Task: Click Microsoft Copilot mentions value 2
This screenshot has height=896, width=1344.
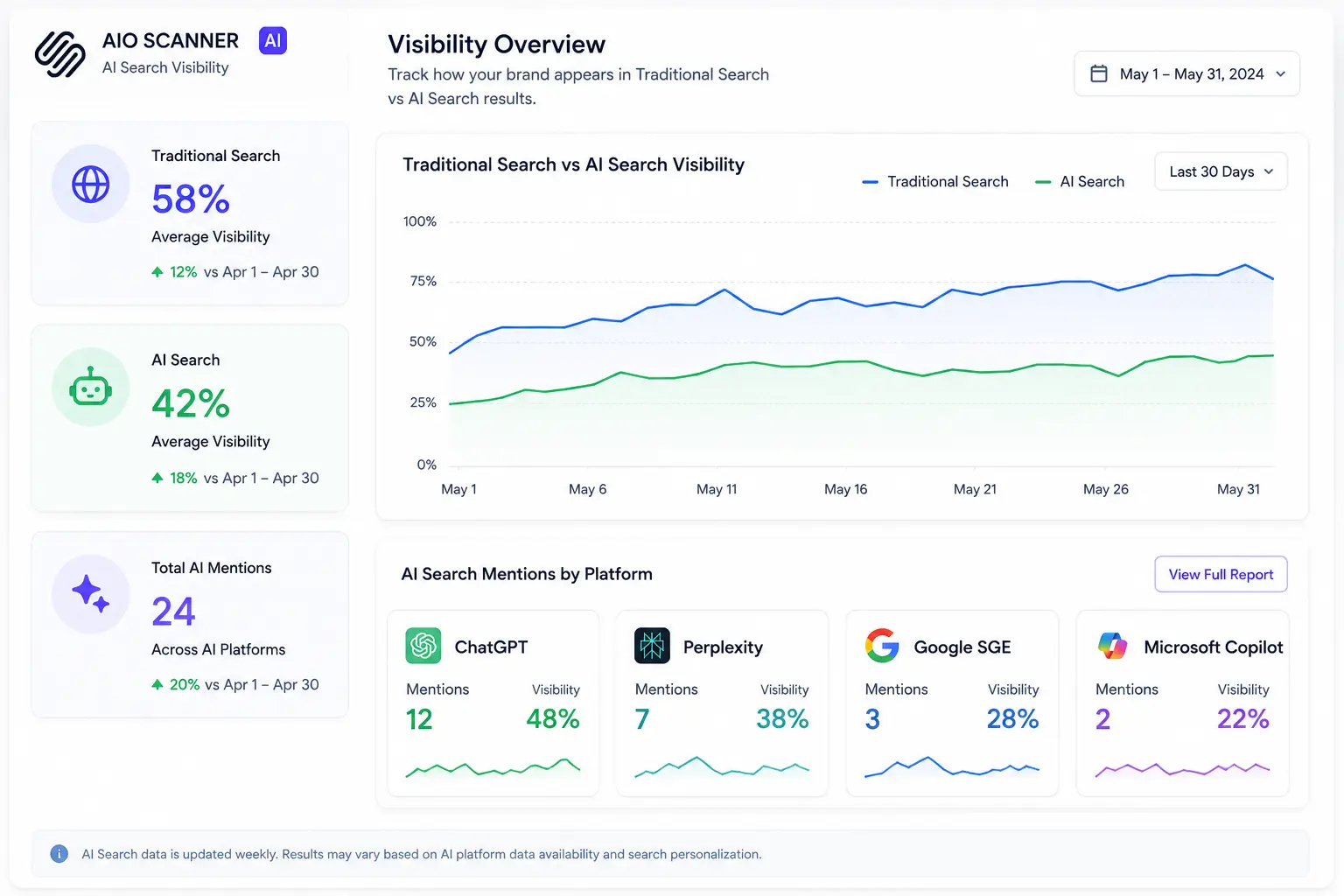Action: (1103, 719)
